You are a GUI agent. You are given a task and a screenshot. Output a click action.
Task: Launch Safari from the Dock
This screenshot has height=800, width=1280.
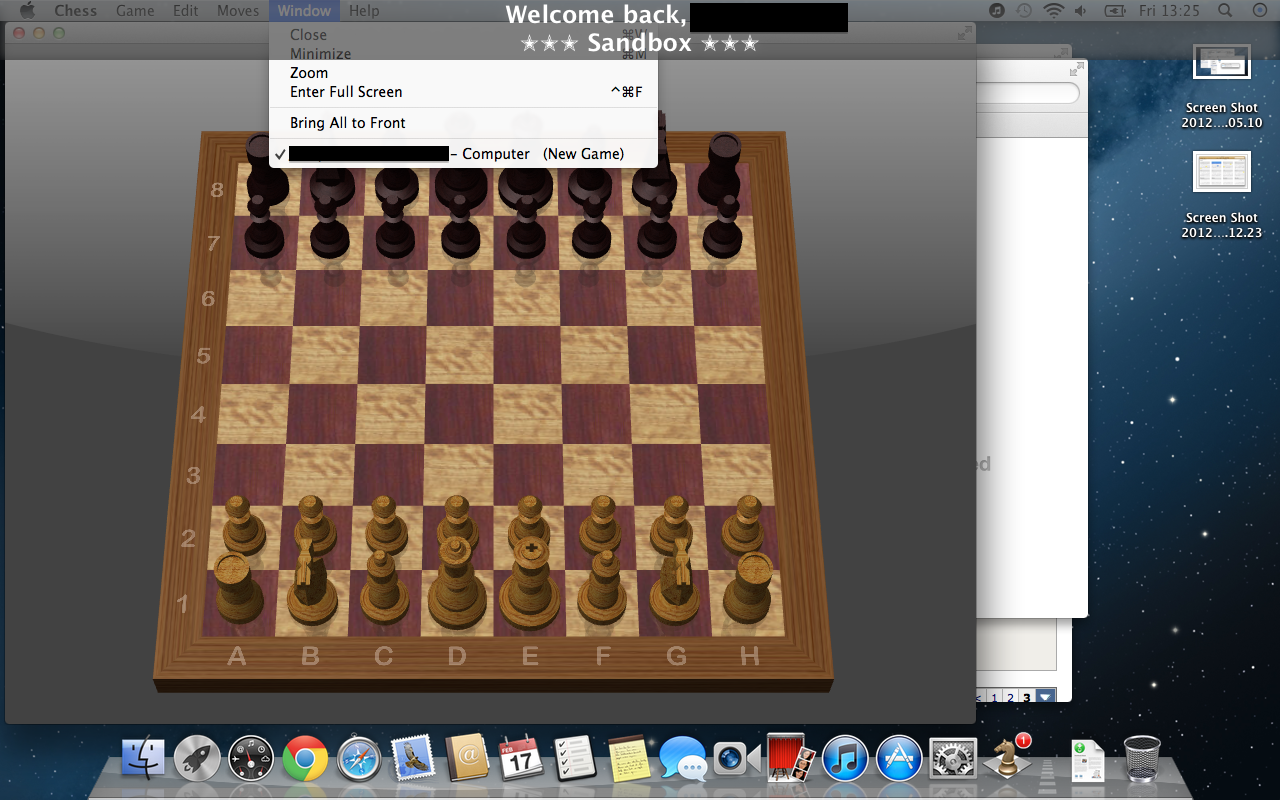(359, 759)
